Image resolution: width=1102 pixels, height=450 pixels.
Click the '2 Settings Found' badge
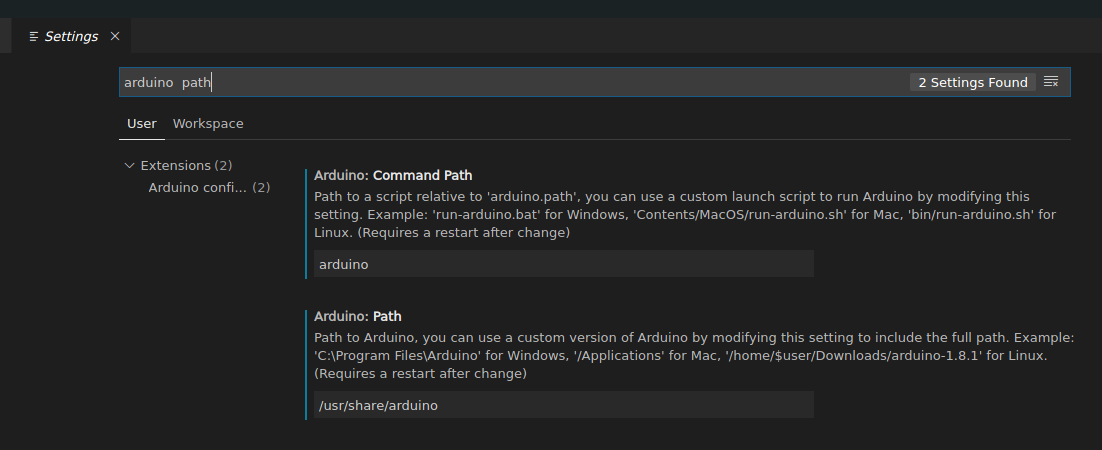click(x=973, y=82)
